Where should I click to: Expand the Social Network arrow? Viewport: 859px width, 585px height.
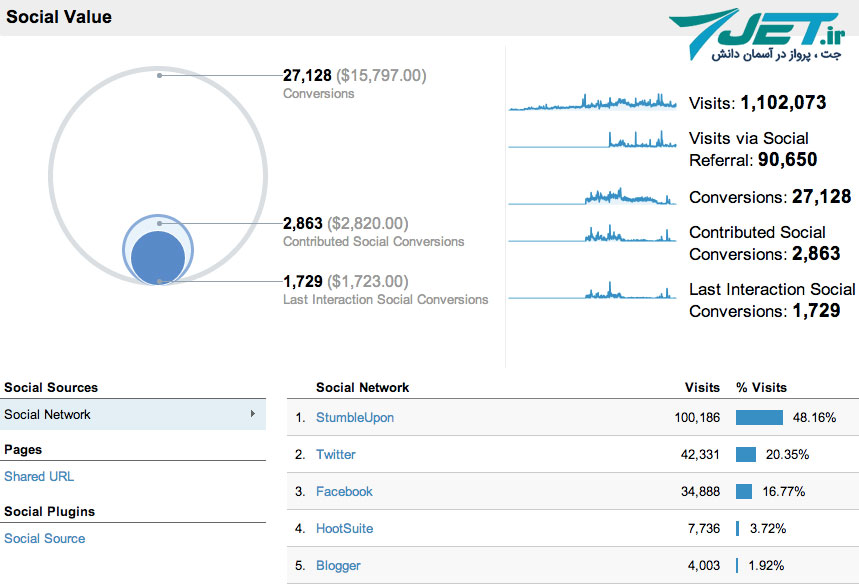(253, 414)
